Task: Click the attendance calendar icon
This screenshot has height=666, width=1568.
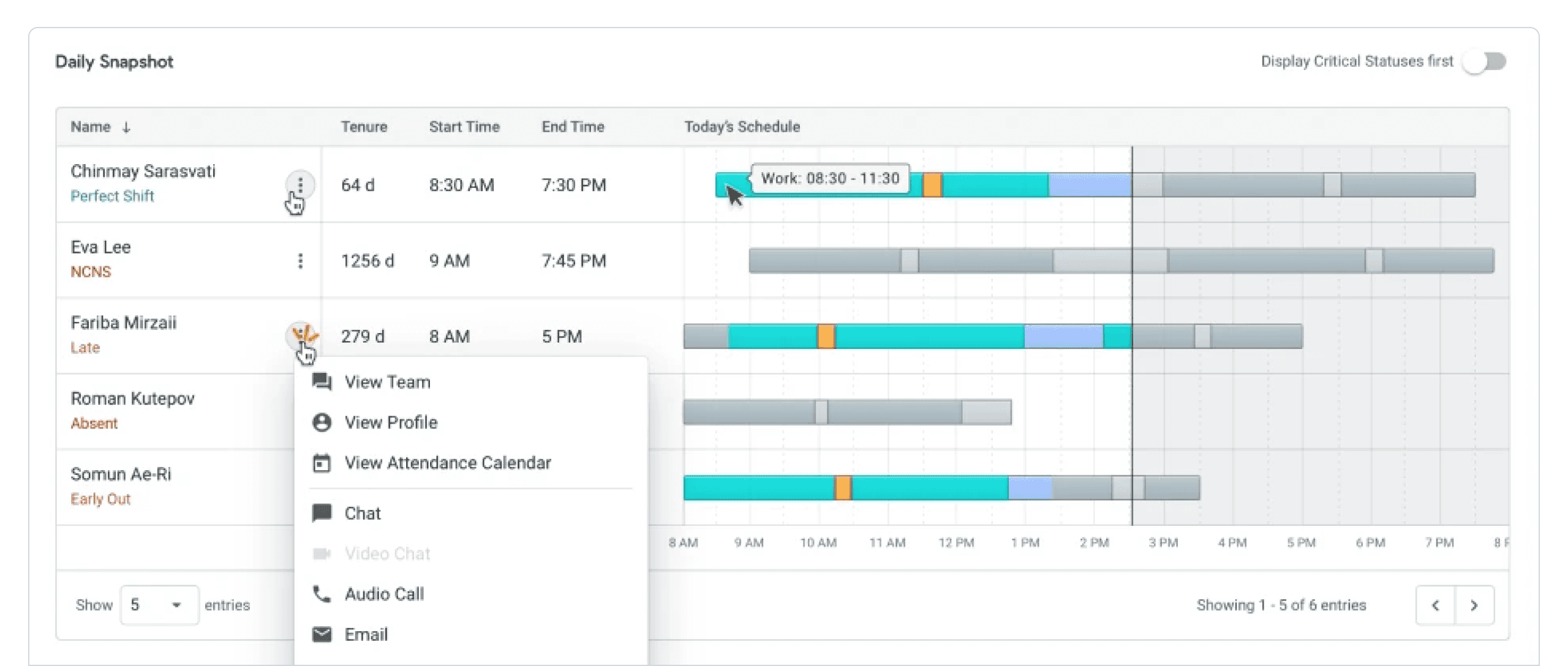Action: [322, 463]
